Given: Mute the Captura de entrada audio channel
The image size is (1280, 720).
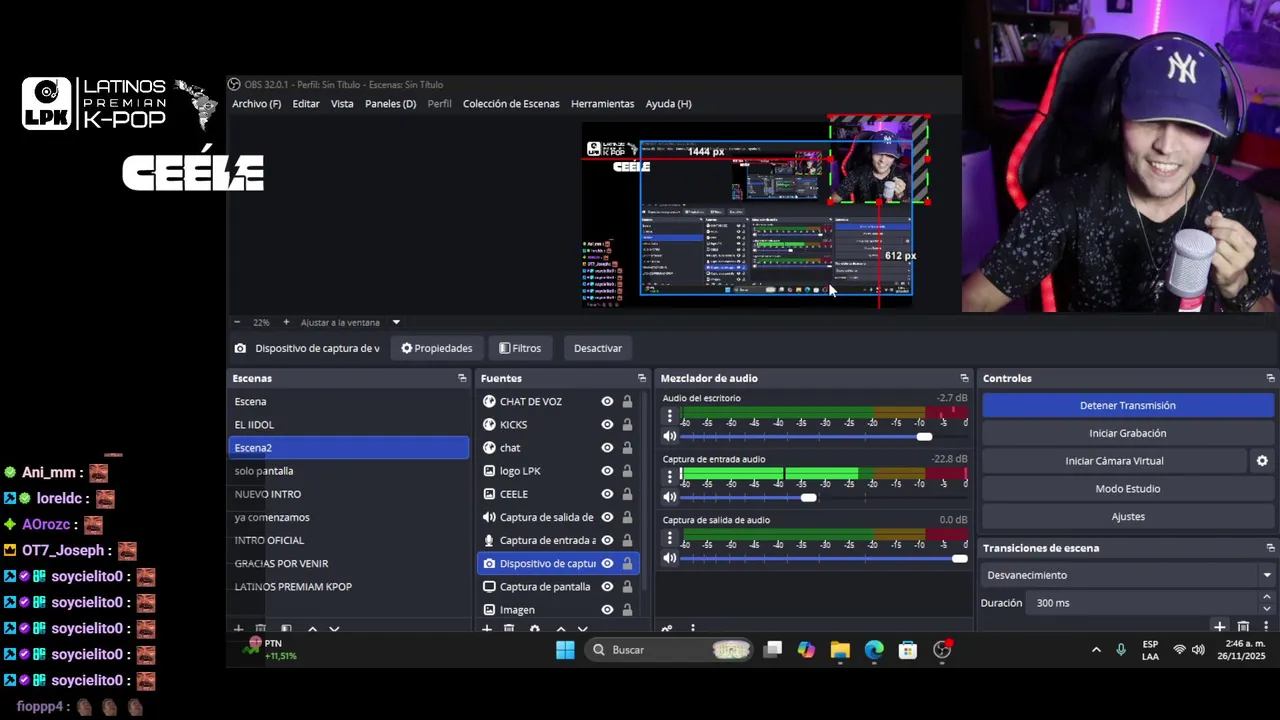Looking at the screenshot, I should click(670, 497).
